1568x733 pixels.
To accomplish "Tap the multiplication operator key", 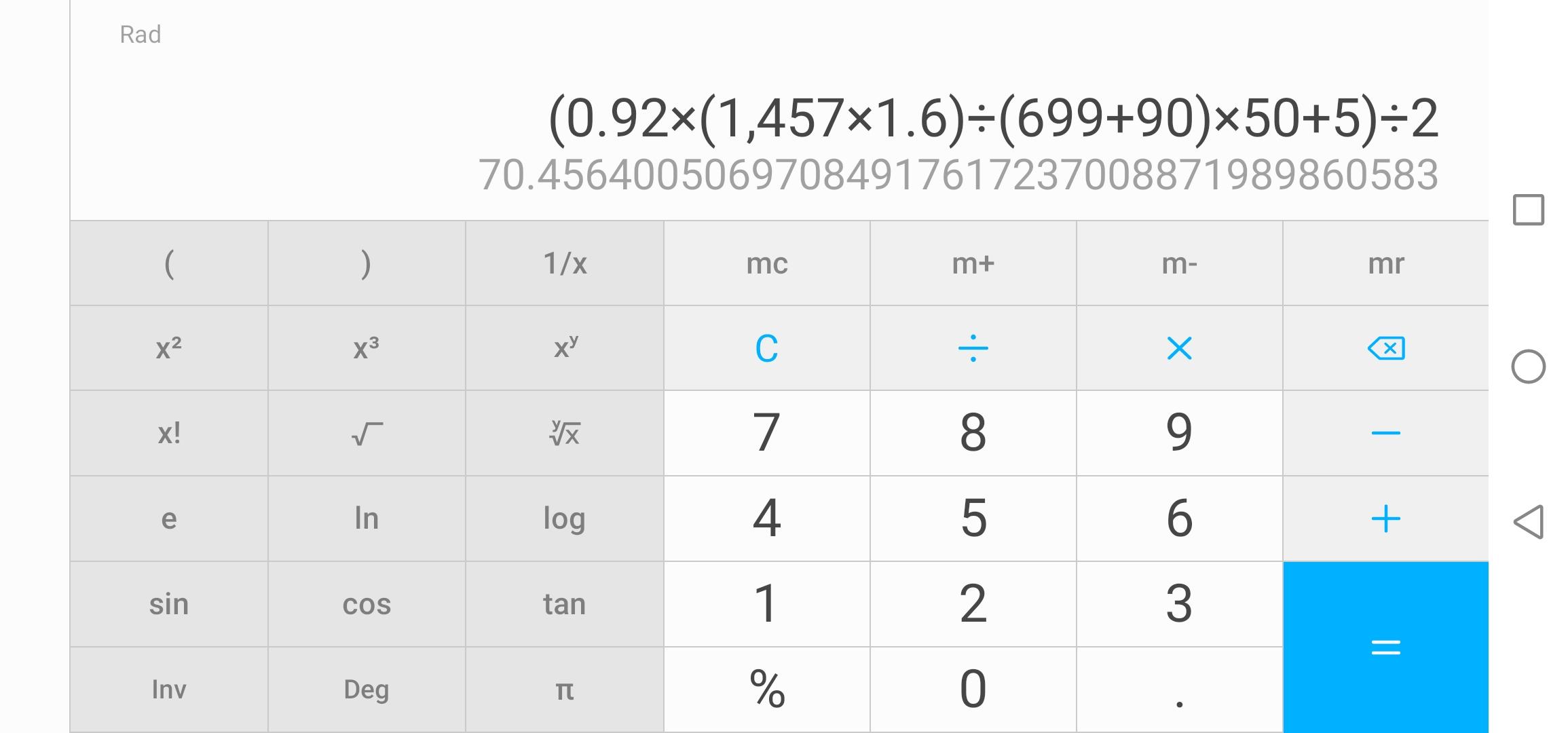I will pos(1179,348).
